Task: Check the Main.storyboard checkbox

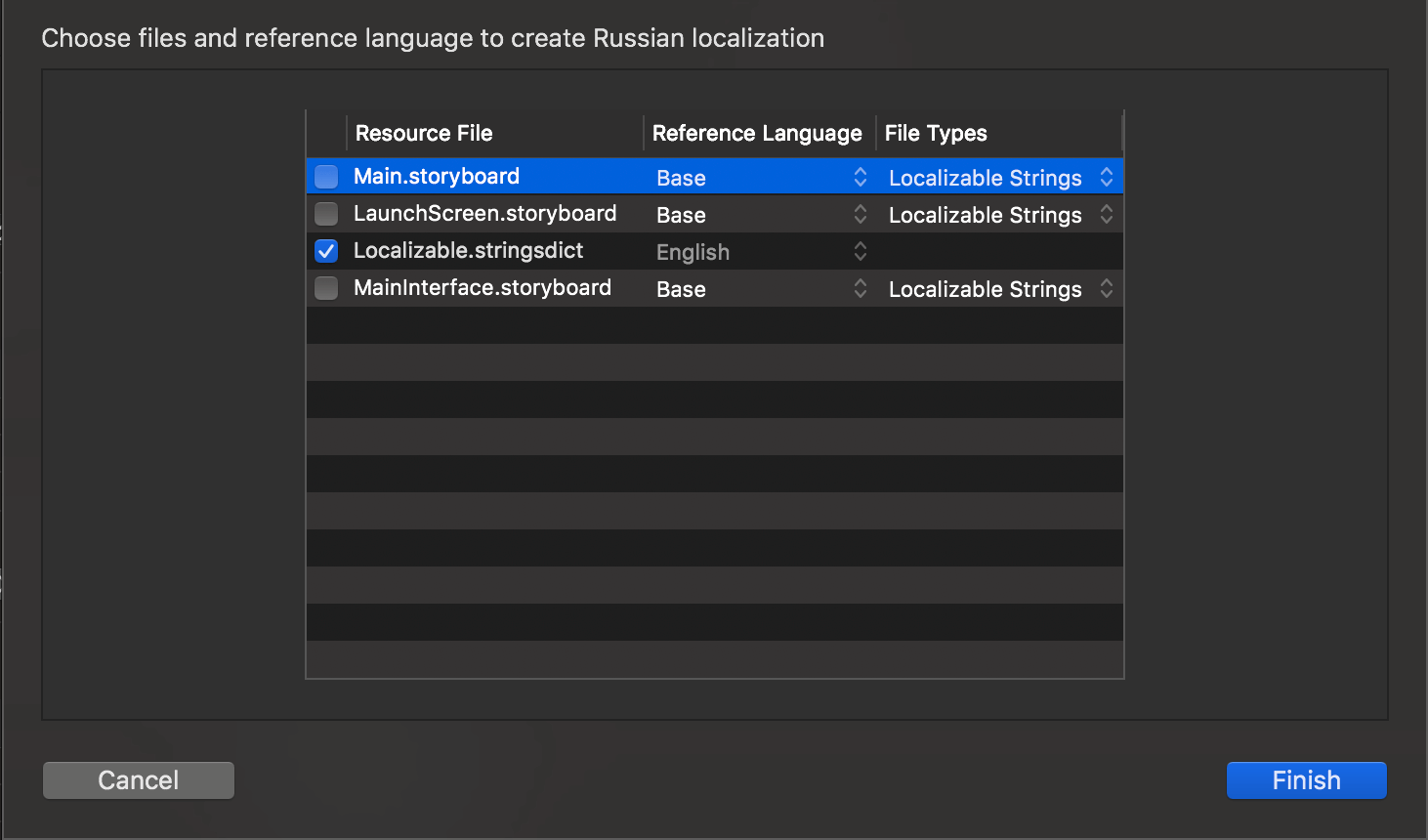Action: pos(326,177)
